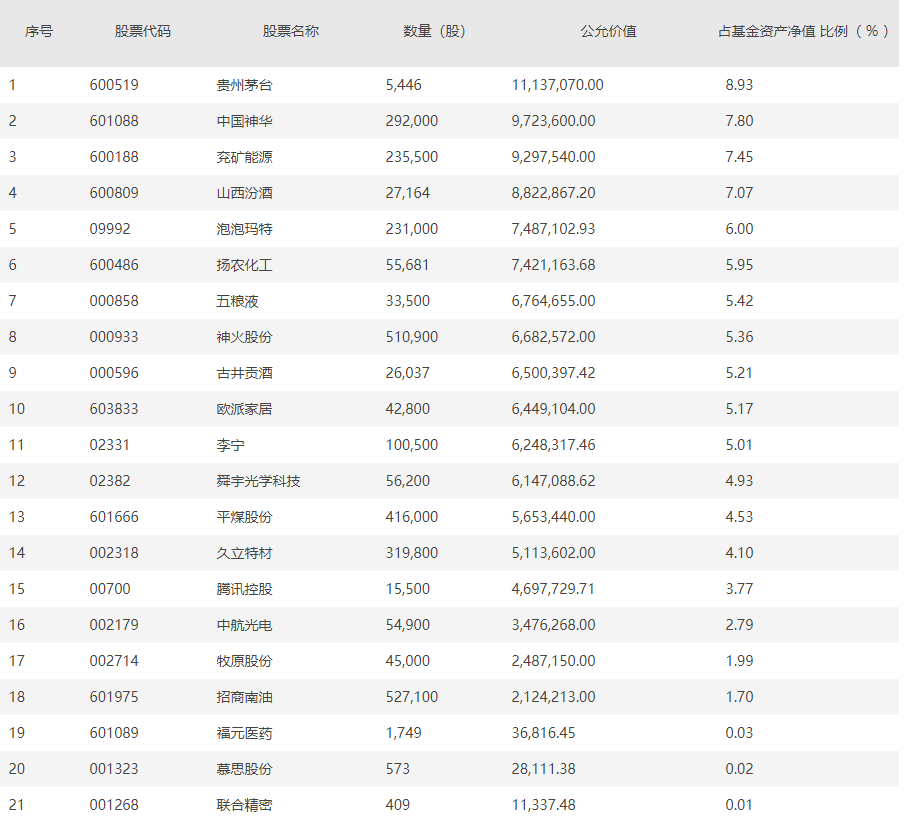
Task: Select stock code 000933
Action: pyautogui.click(x=114, y=337)
